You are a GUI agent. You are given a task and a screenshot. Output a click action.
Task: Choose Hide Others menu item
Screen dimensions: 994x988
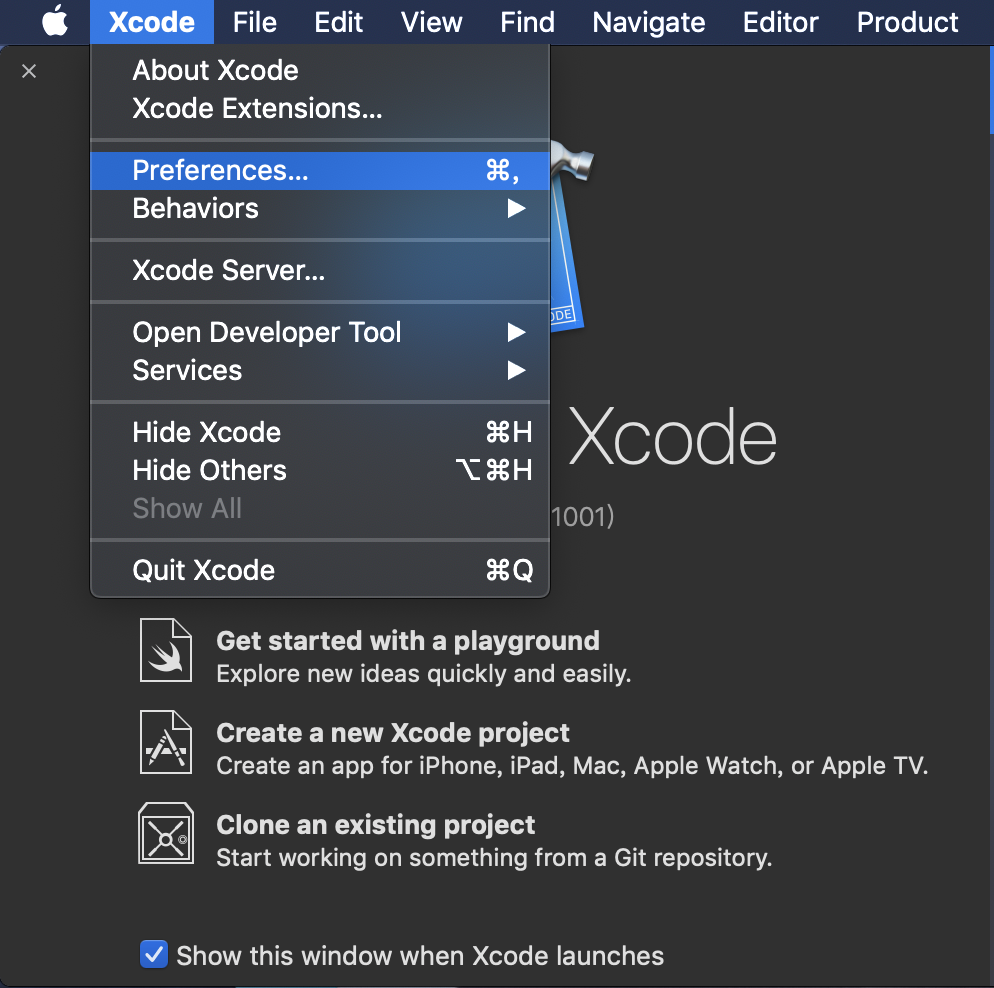point(320,470)
